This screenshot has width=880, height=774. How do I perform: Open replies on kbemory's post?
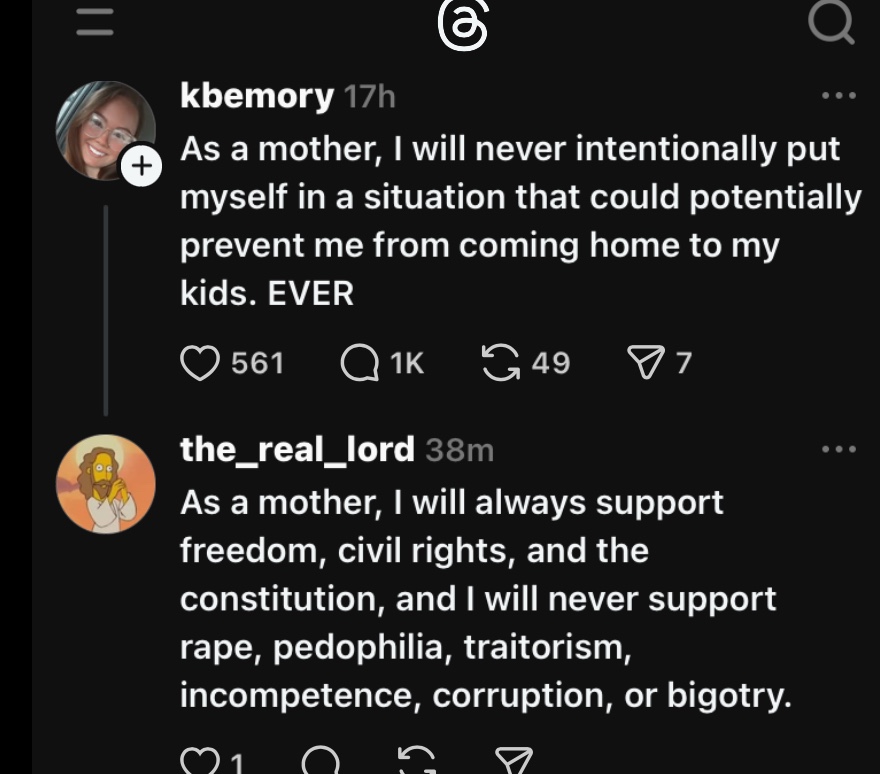point(359,363)
